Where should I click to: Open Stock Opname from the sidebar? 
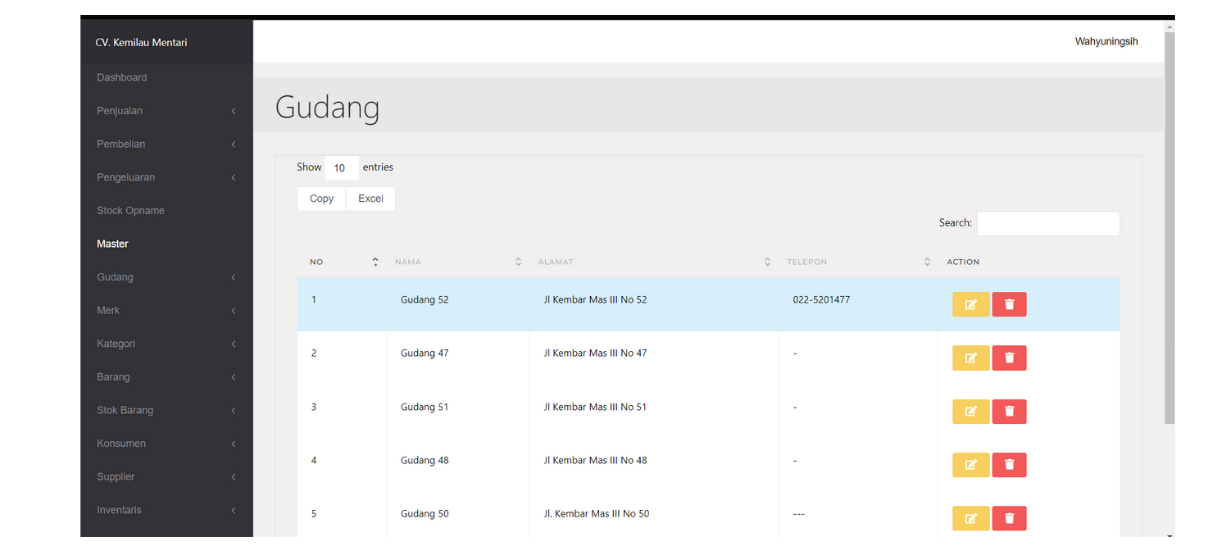(131, 211)
